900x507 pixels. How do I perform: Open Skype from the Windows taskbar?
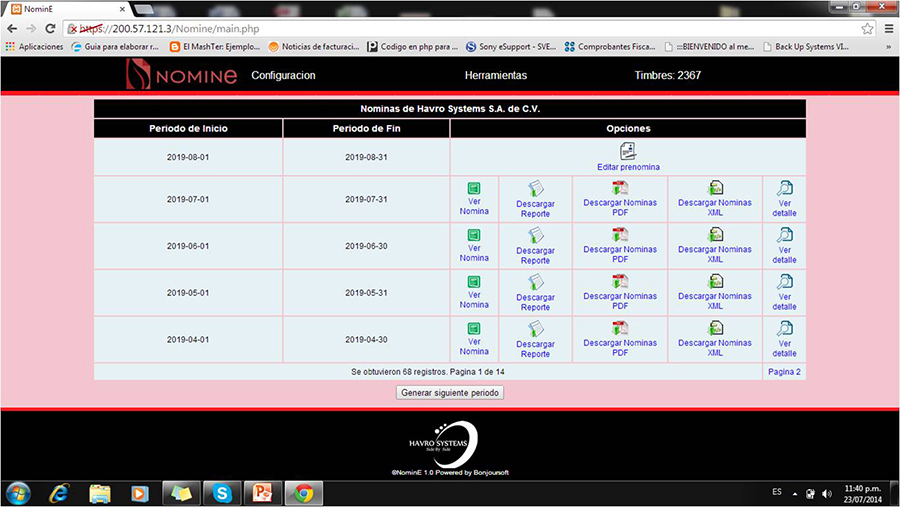[221, 493]
